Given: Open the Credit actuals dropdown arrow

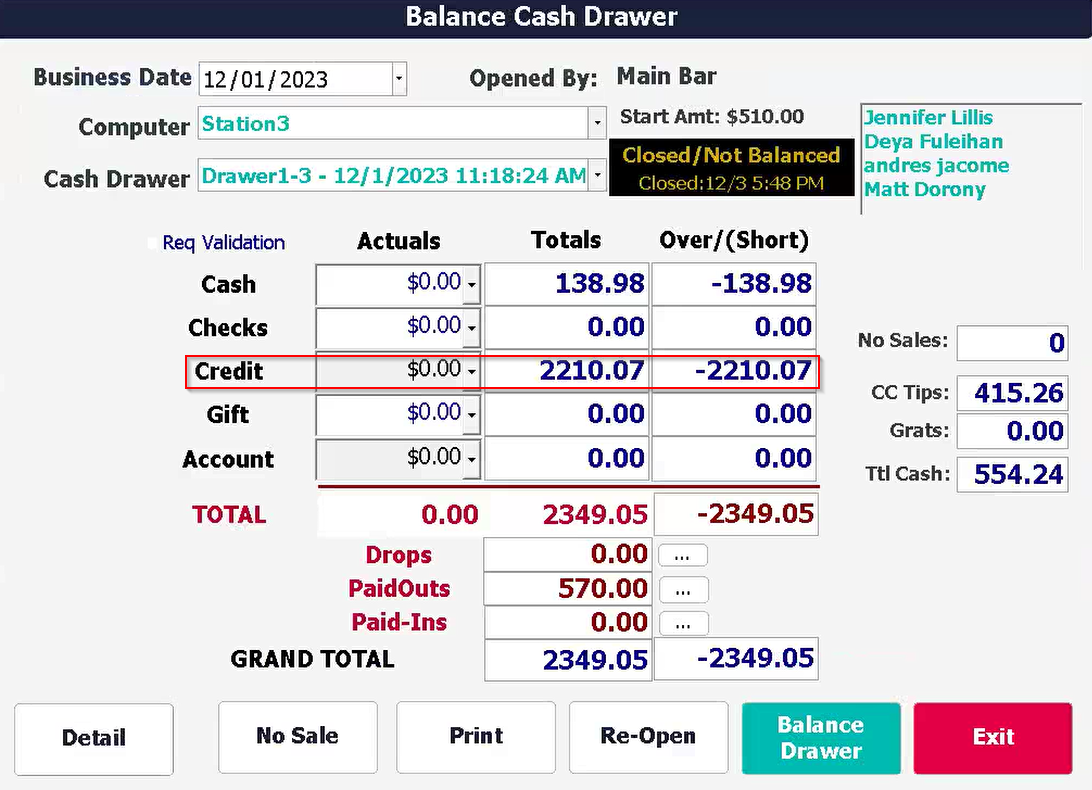Looking at the screenshot, I should [471, 371].
